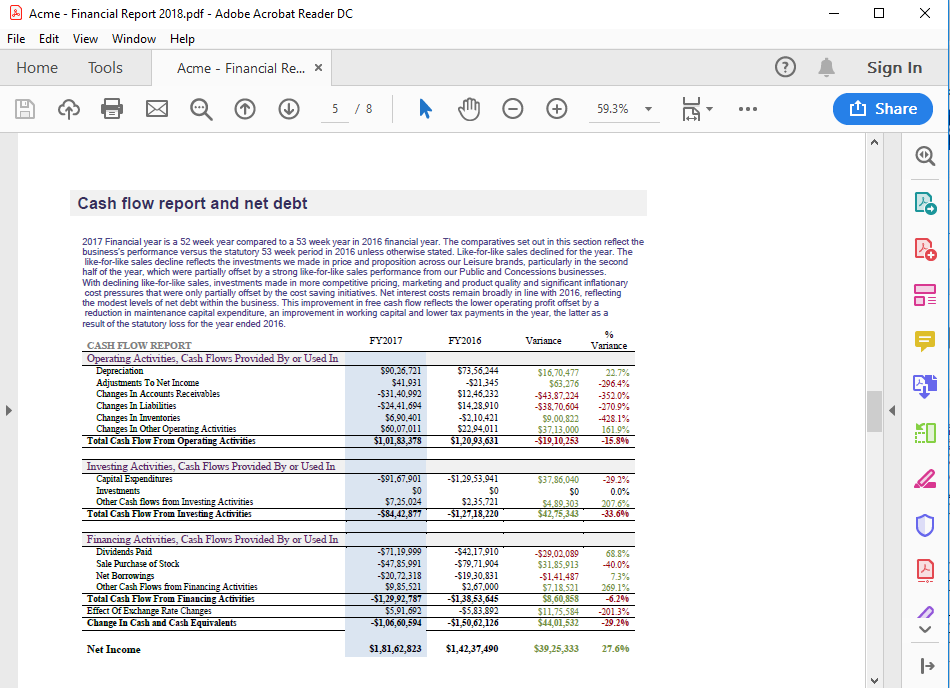Click the blue Share button

pyautogui.click(x=883, y=109)
